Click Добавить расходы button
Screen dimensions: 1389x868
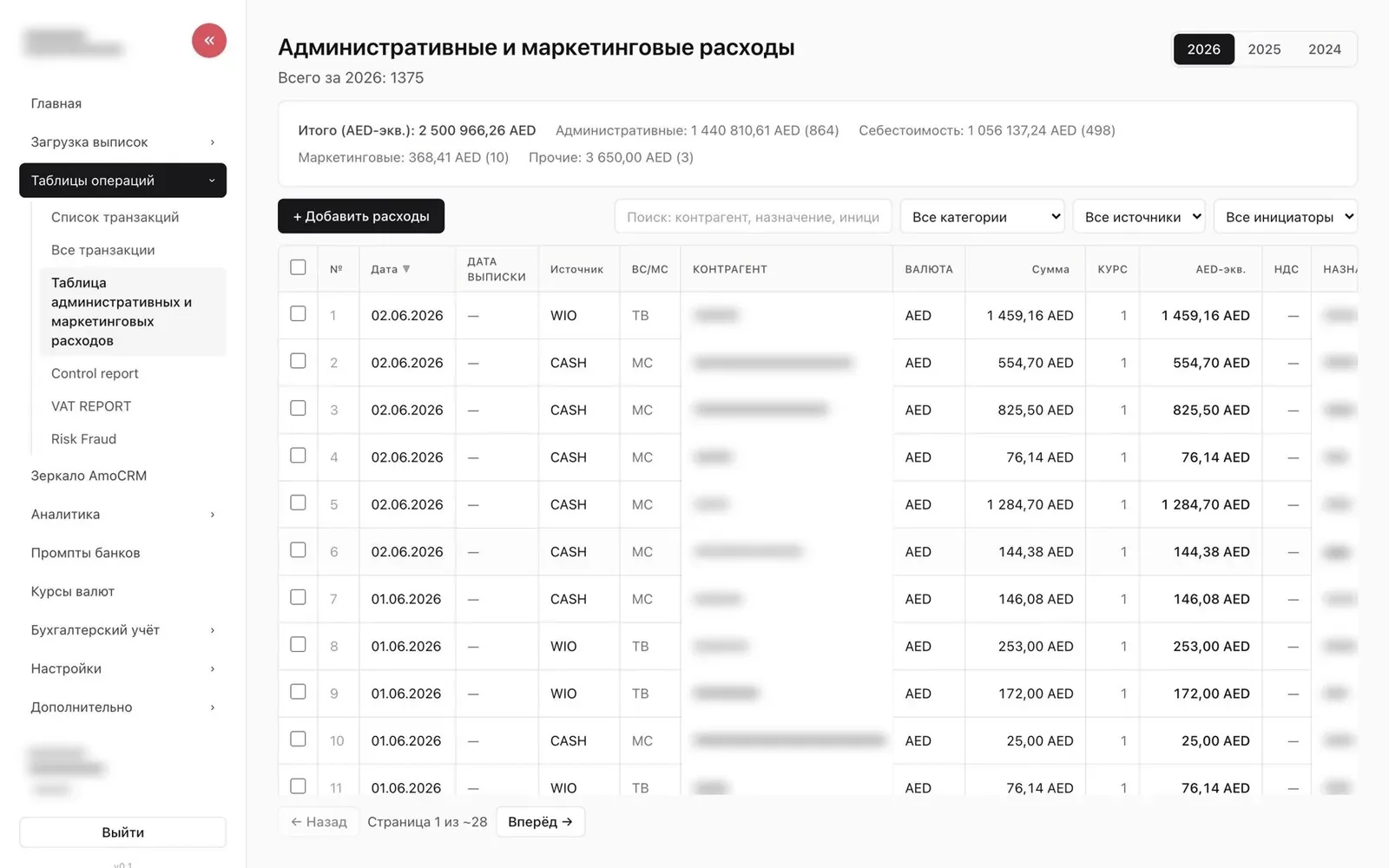(x=361, y=216)
